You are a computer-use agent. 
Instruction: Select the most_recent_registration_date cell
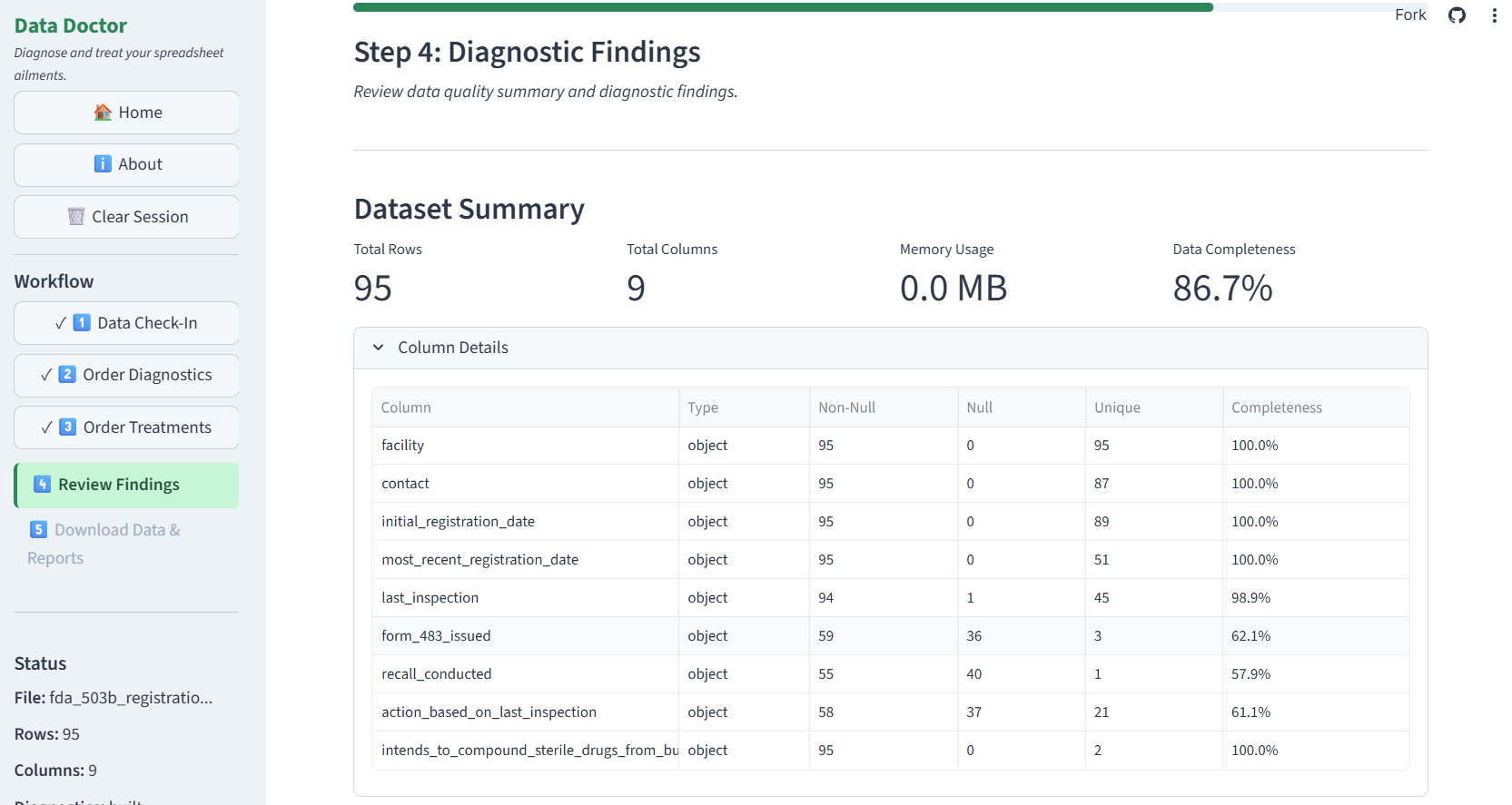pyautogui.click(x=525, y=560)
